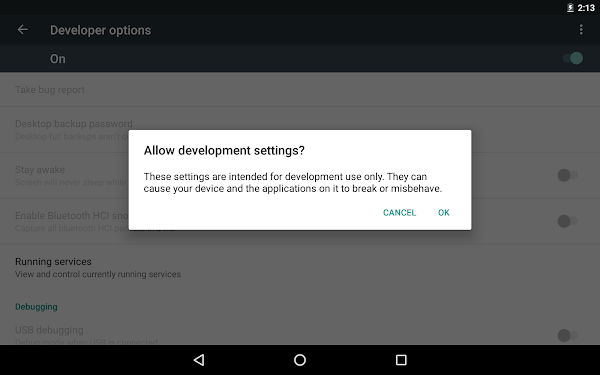
Task: Tap the Stay awake label
Action: pos(40,170)
